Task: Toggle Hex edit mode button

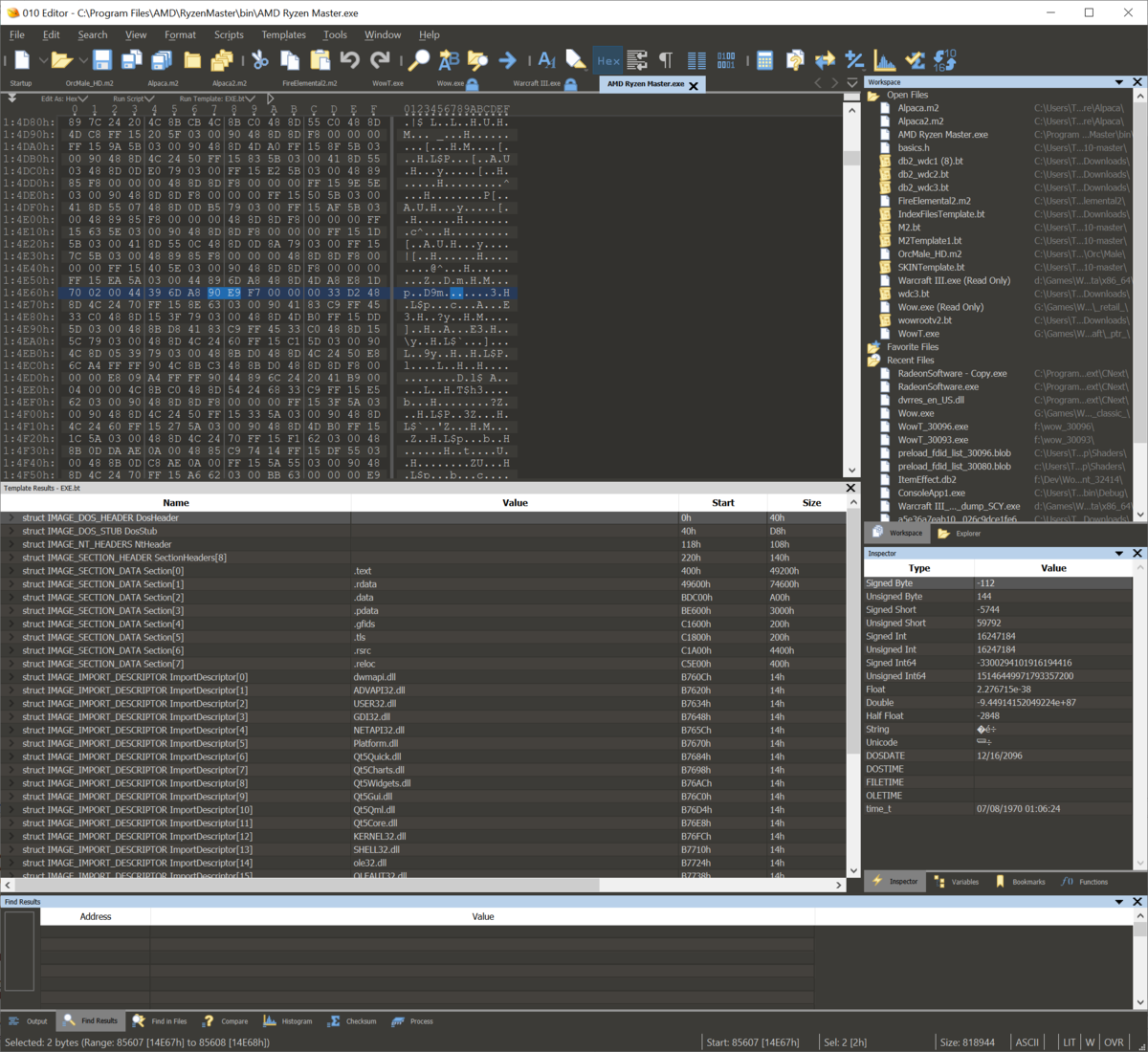Action: (607, 60)
